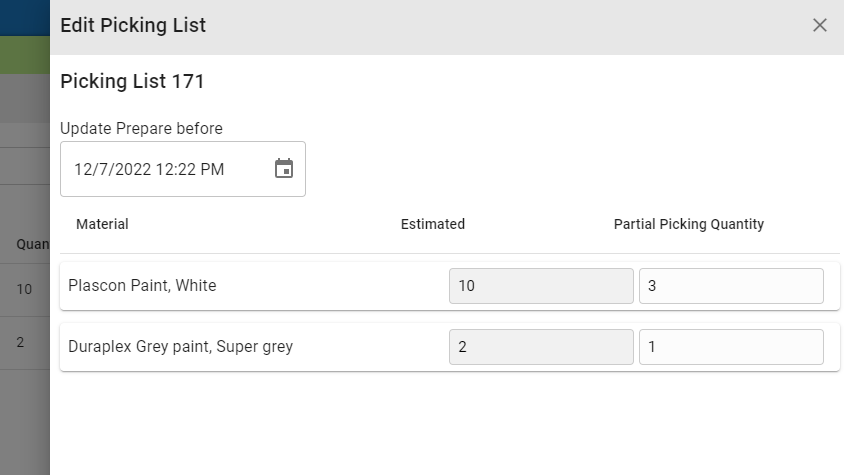This screenshot has height=475, width=844.
Task: Click estimated quantity field showing 10
Action: click(x=540, y=286)
